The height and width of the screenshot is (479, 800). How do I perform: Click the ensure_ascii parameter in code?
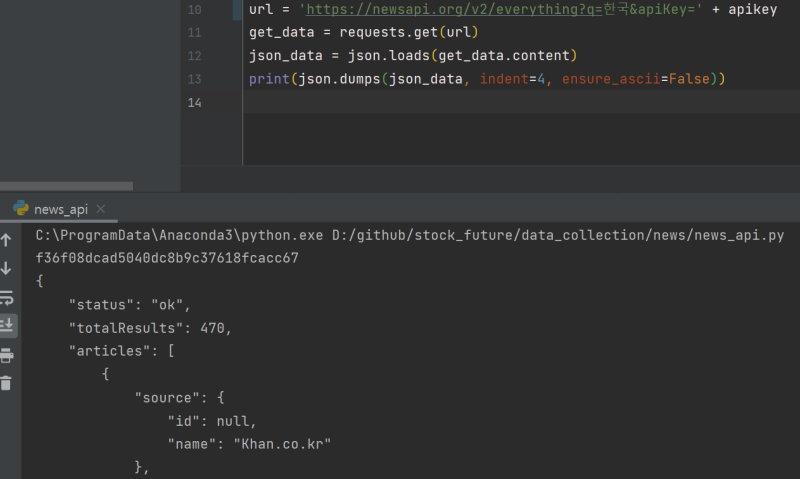(x=611, y=79)
